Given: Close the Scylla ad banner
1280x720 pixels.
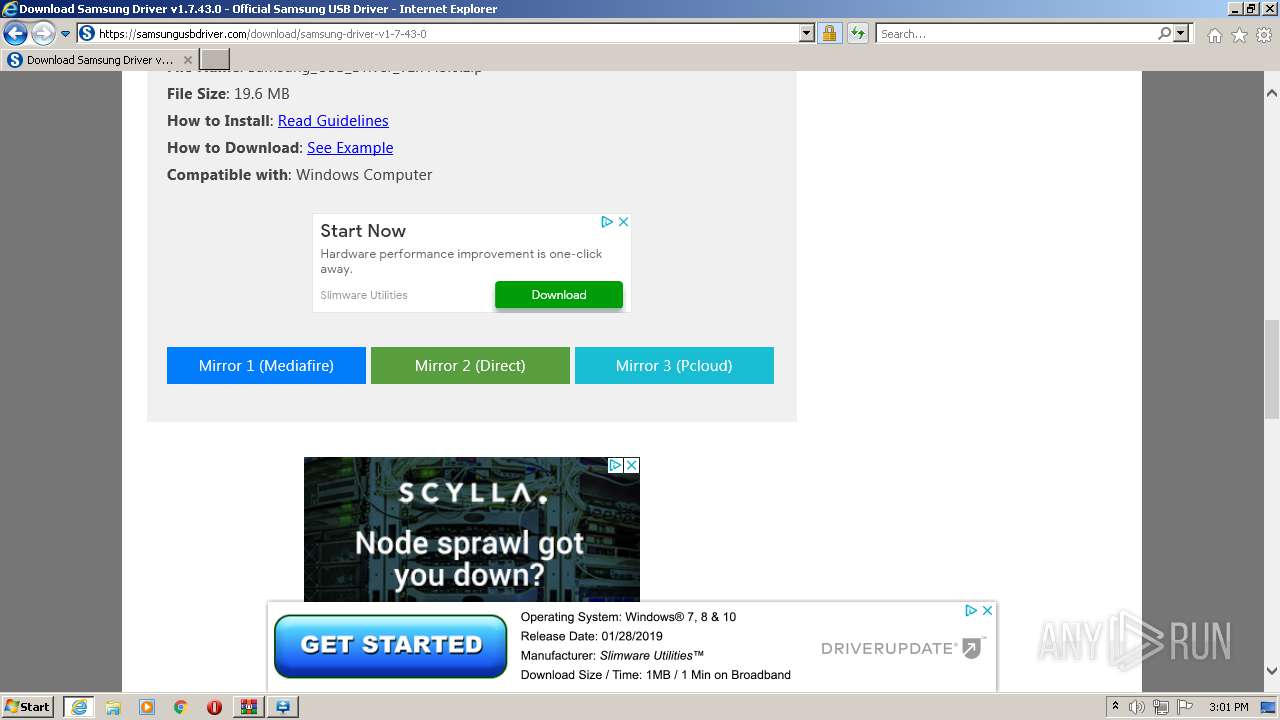Looking at the screenshot, I should 632,465.
